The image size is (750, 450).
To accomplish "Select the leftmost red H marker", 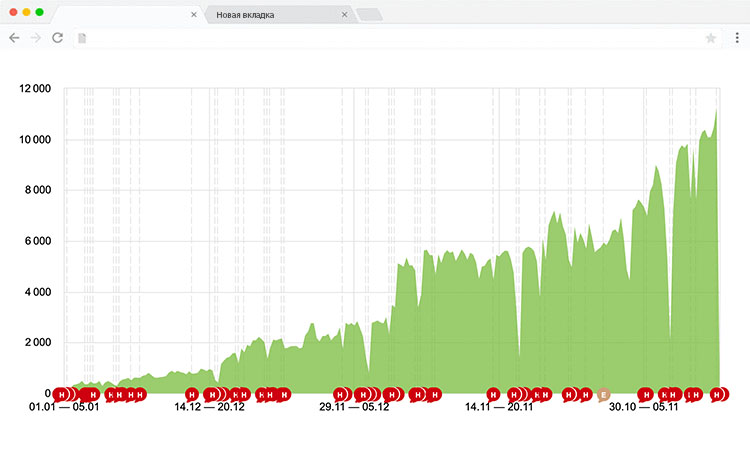I will pos(61,394).
